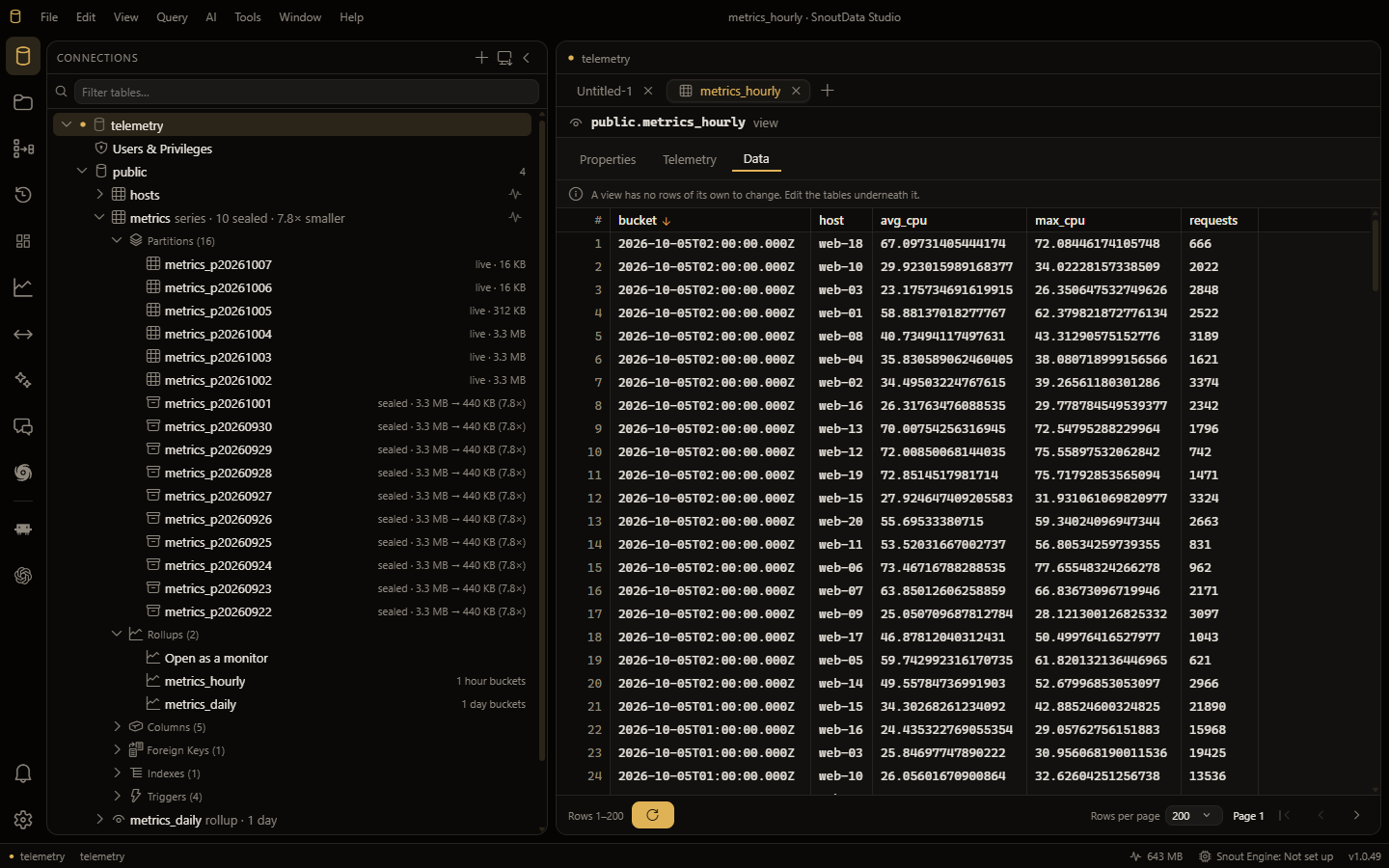This screenshot has width=1389, height=868.
Task: Click the data grid vertical scrollbar
Action: [x=1375, y=255]
